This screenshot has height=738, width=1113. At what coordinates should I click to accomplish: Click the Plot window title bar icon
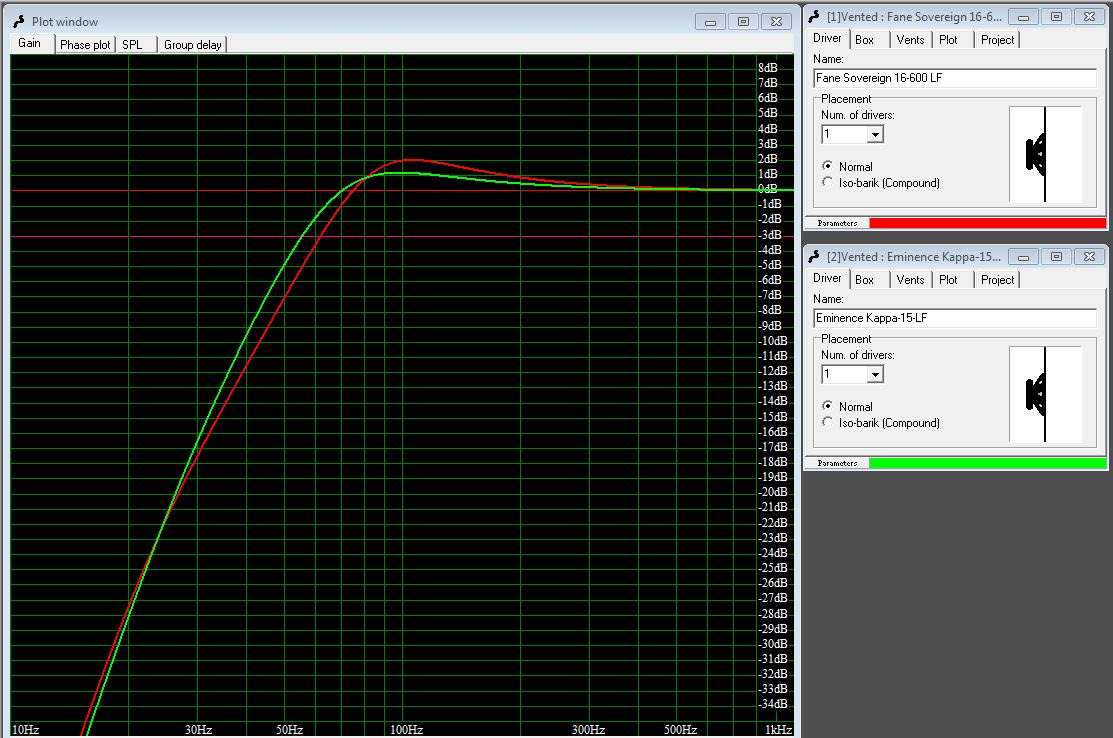tap(20, 21)
